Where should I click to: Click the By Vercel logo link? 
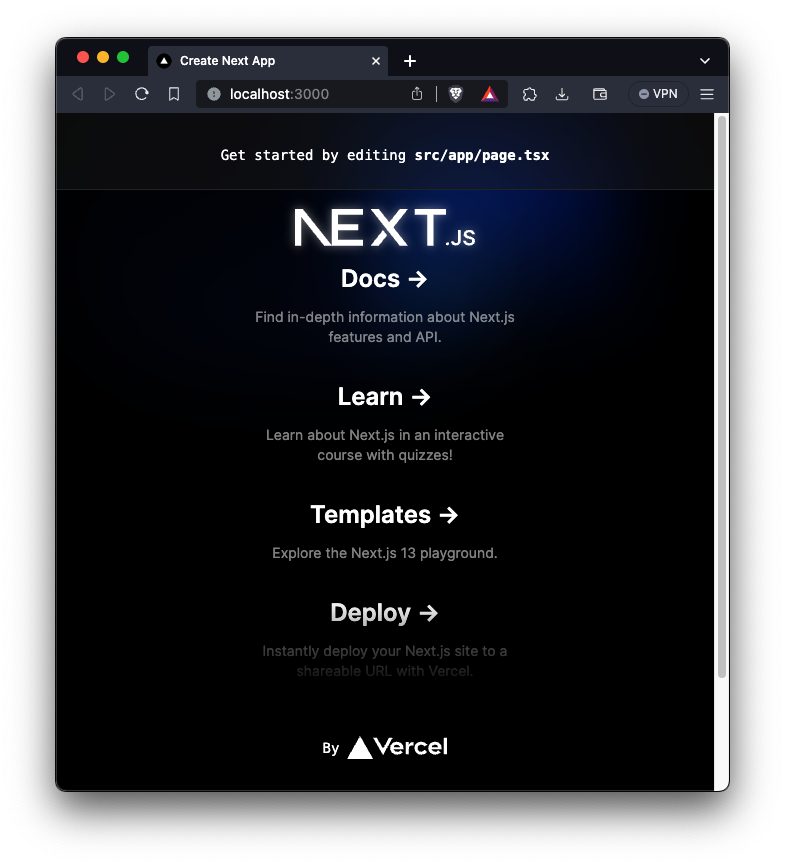pos(385,747)
